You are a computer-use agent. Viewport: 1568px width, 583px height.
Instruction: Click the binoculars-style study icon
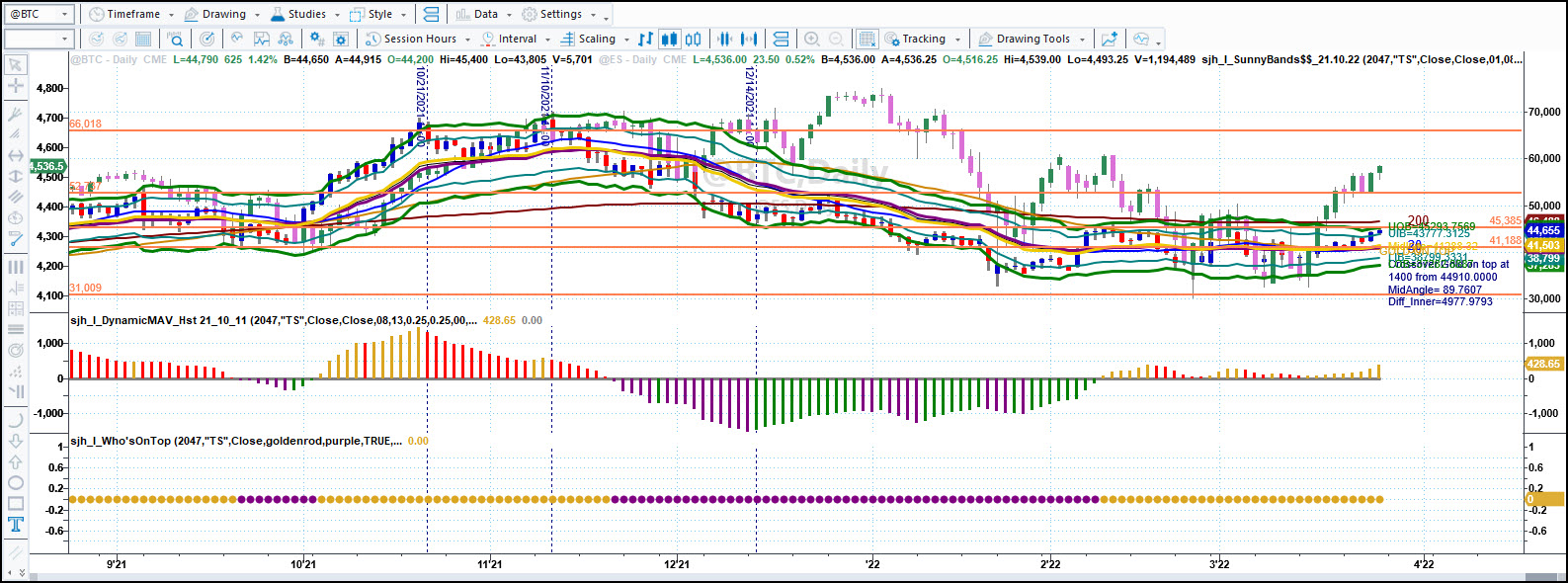286,40
